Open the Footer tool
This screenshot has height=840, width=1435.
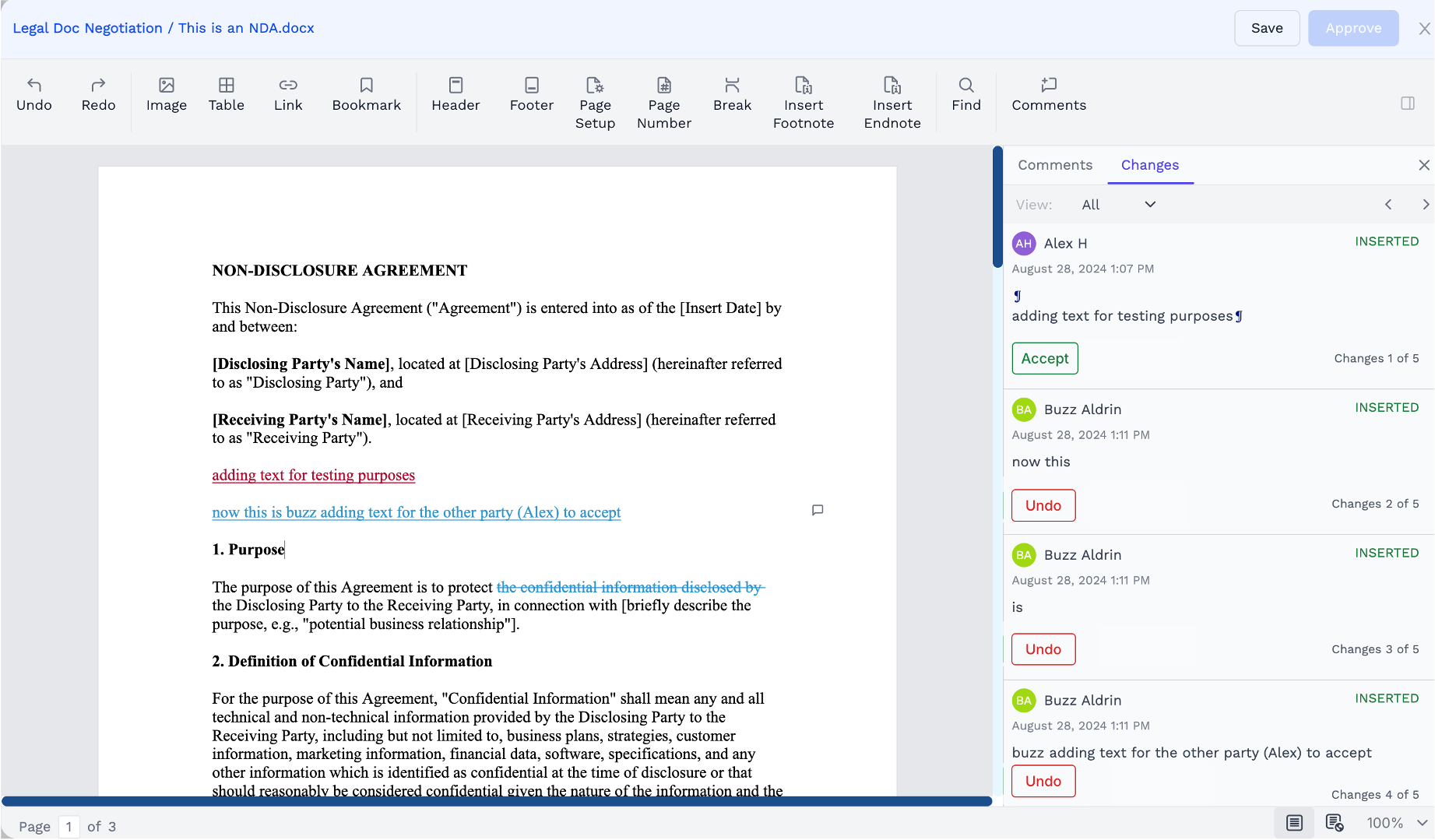tap(532, 94)
